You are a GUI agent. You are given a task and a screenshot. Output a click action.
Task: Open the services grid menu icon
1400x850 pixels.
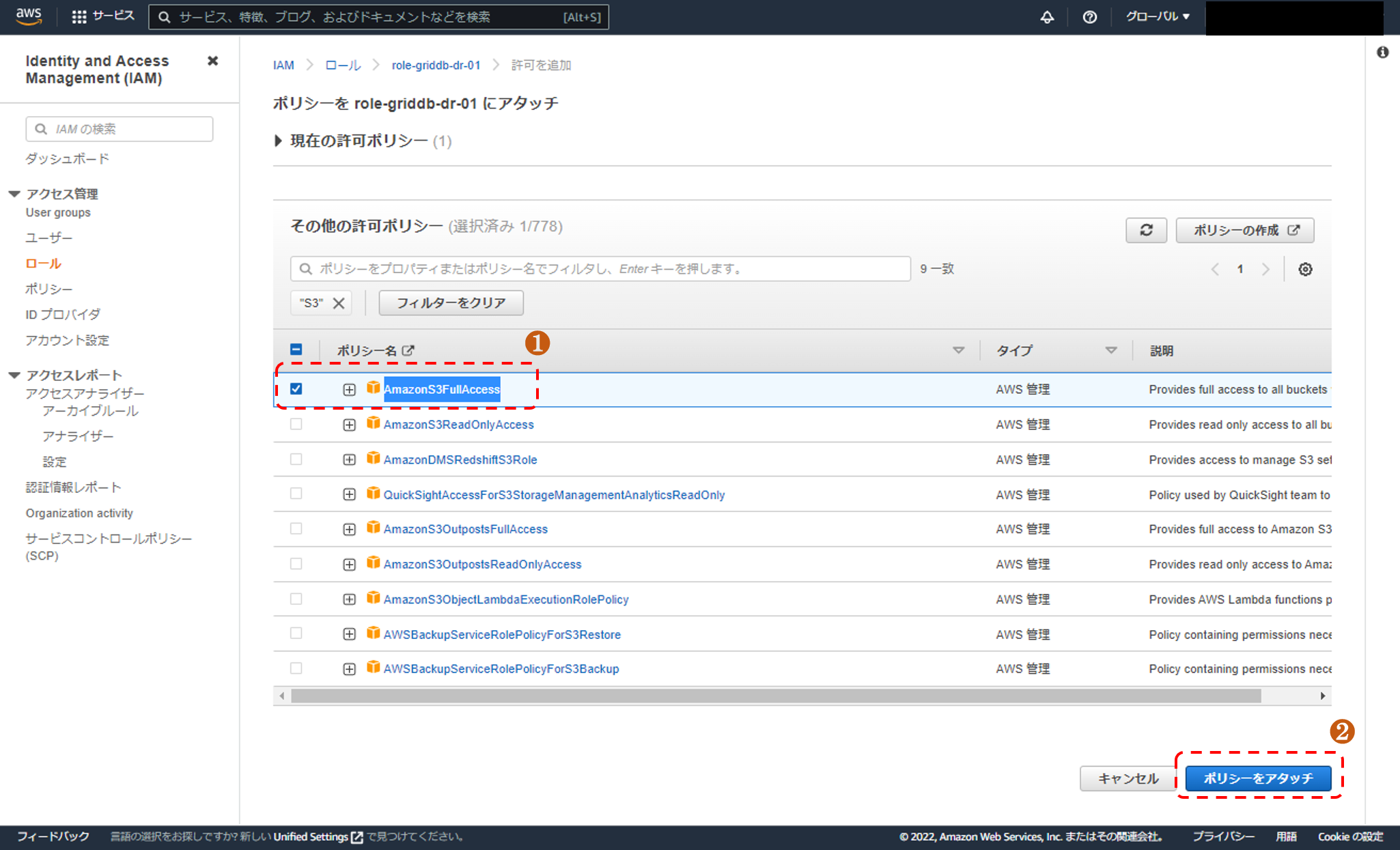click(x=79, y=16)
